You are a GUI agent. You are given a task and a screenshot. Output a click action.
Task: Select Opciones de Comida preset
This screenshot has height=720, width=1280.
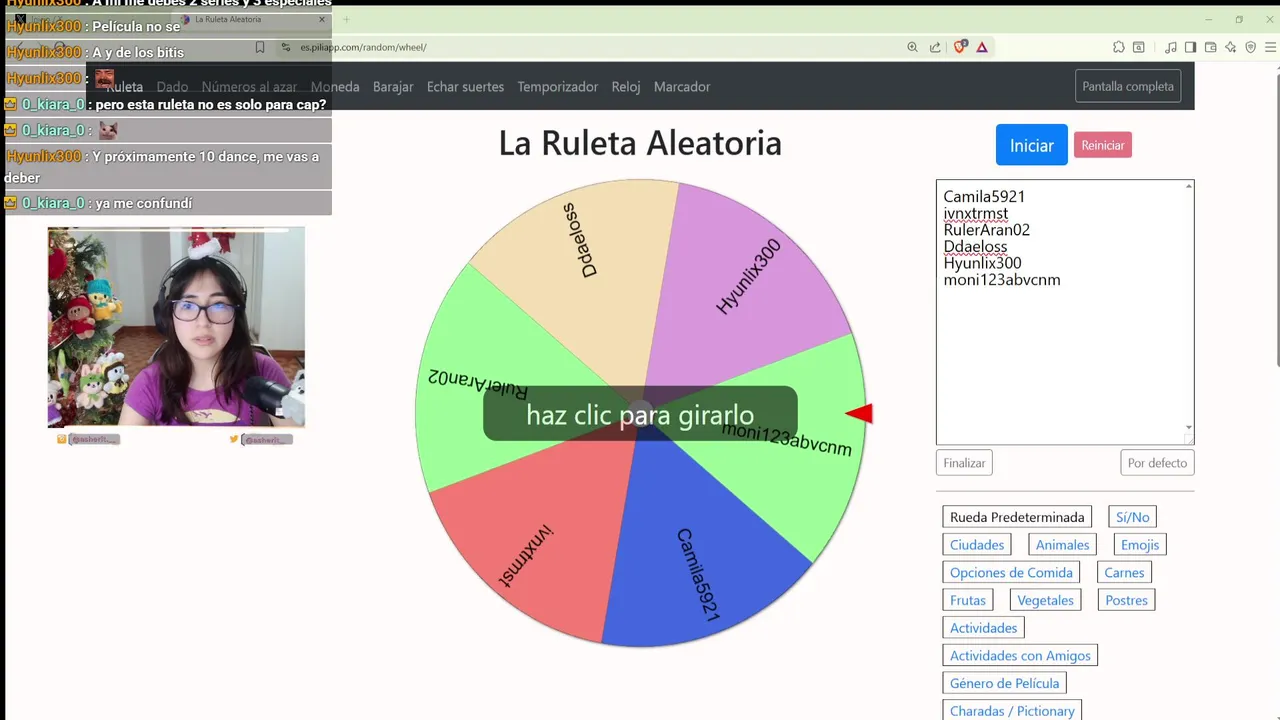tap(1011, 573)
